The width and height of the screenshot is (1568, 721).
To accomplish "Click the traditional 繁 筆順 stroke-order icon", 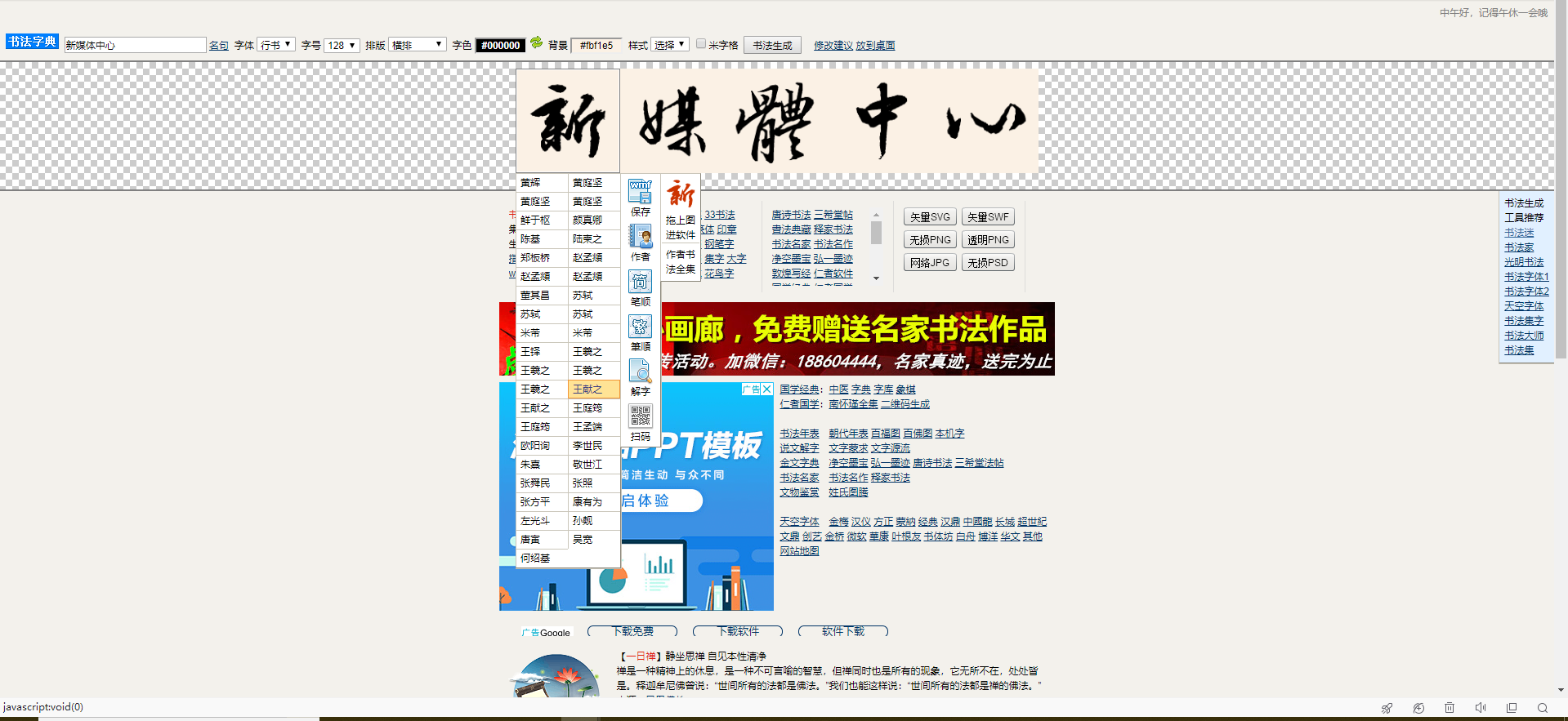I will click(640, 327).
